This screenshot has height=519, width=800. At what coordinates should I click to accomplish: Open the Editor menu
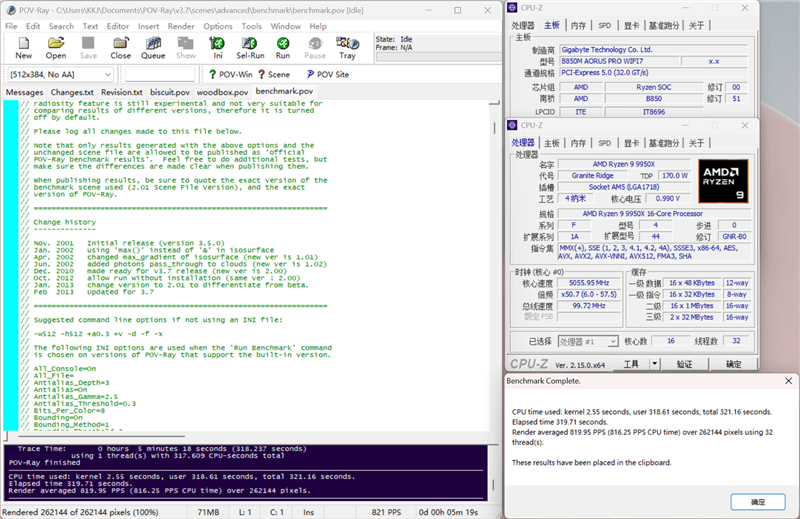118,26
